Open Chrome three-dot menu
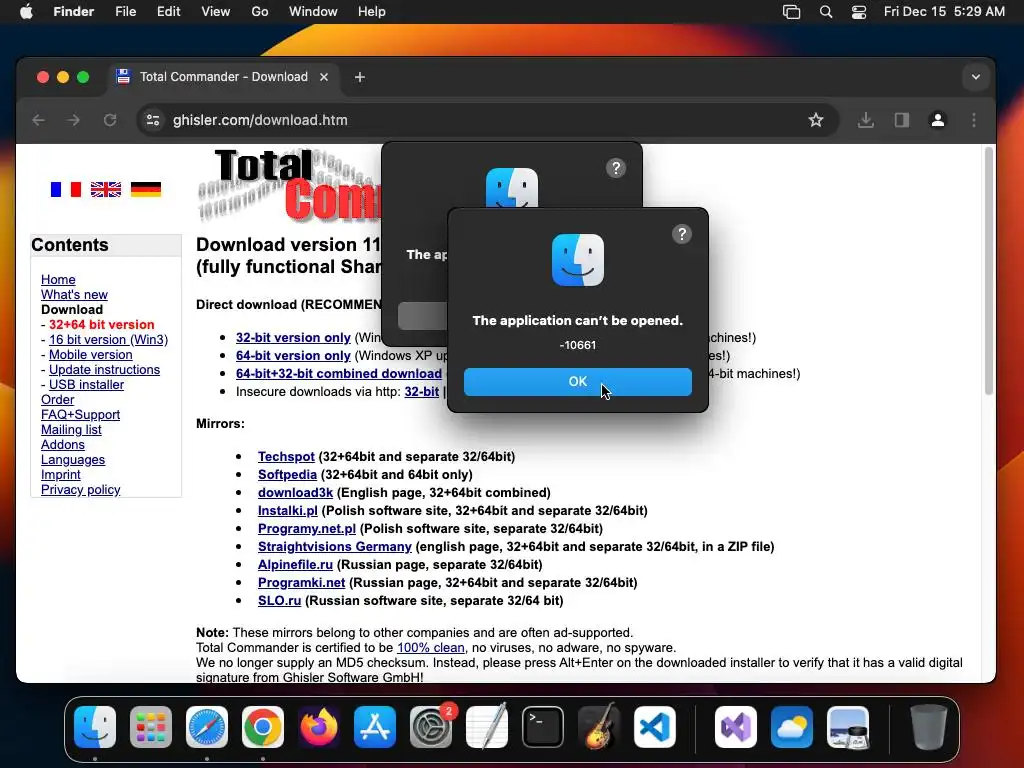This screenshot has height=768, width=1024. click(974, 120)
